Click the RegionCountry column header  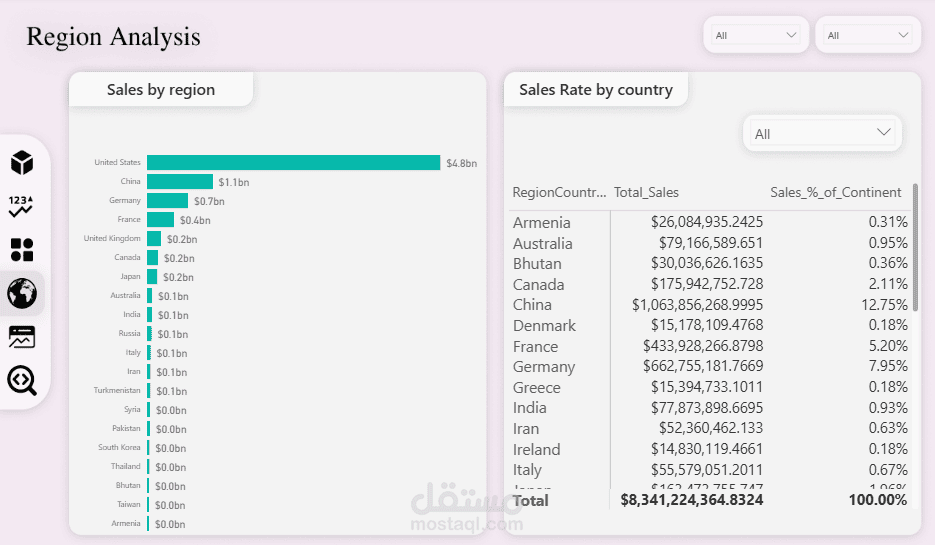(559, 193)
